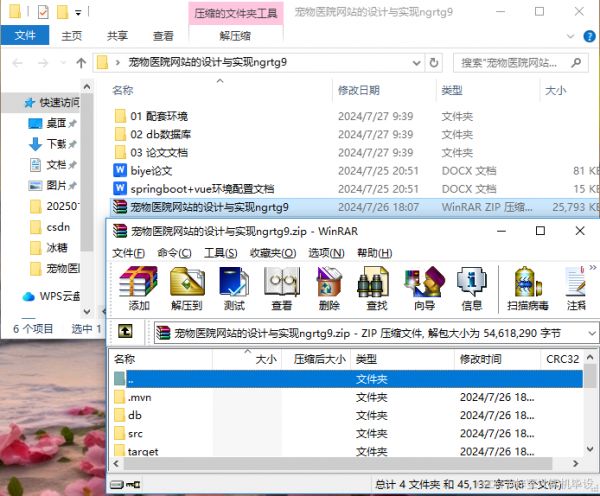Viewport: 600px width, 496px height.
Task: Select folder 03 论文文档
Action: click(x=152, y=153)
